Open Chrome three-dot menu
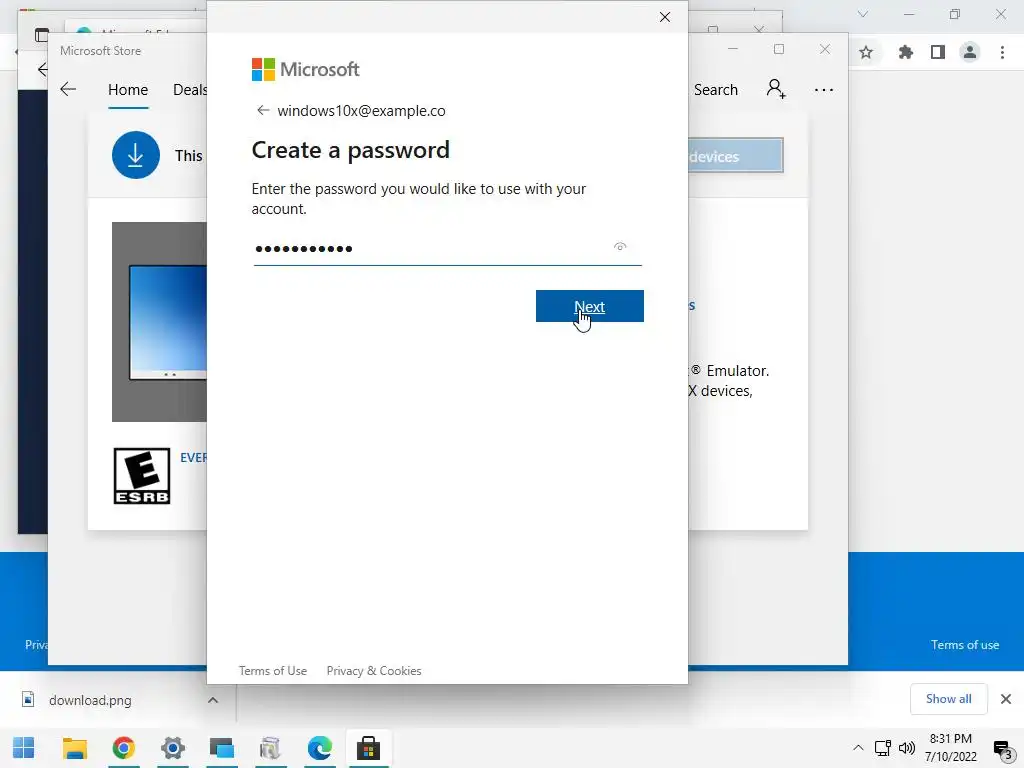This screenshot has height=768, width=1024. pos(1002,52)
